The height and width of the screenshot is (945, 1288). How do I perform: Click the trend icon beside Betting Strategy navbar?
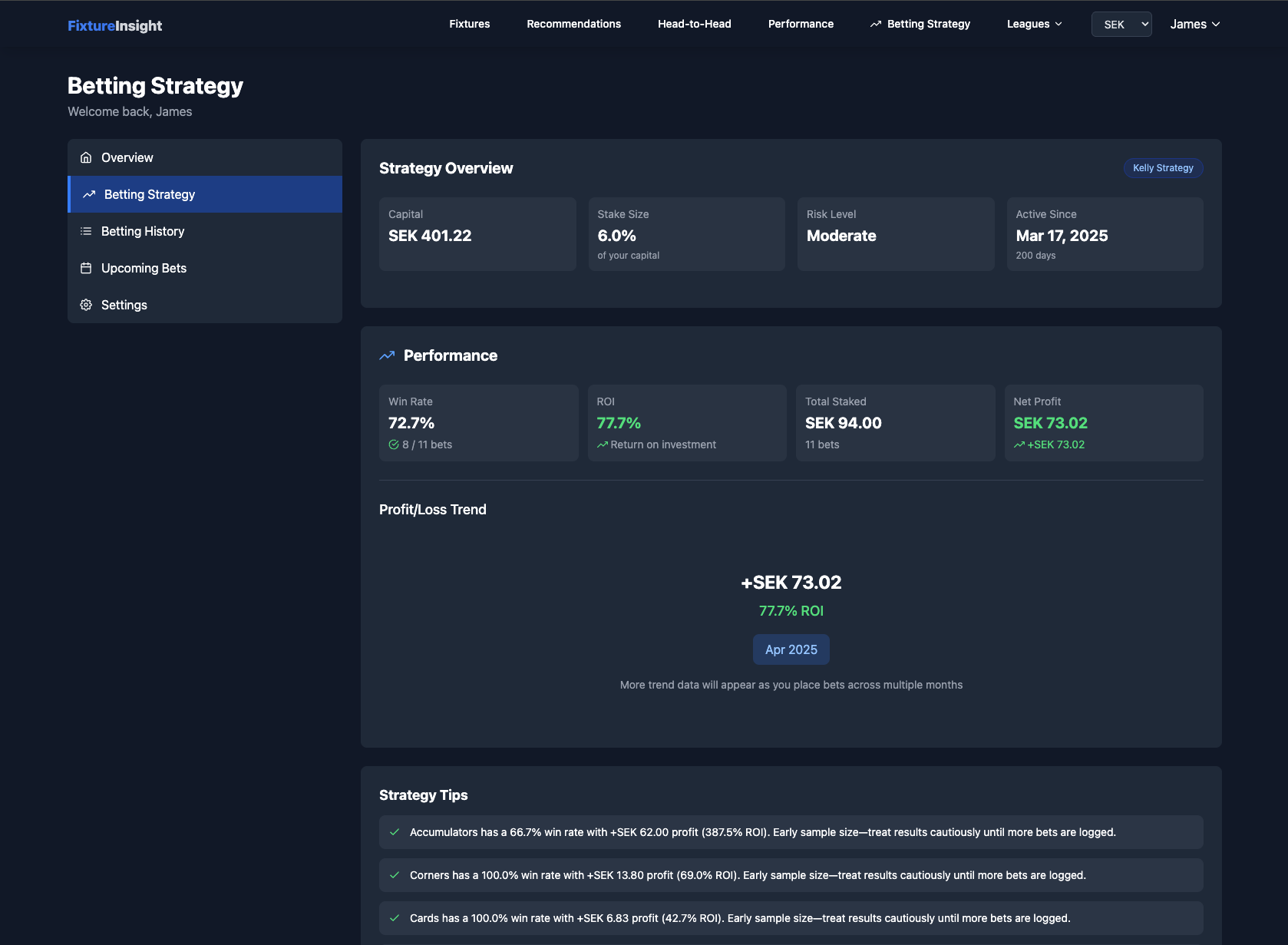[x=876, y=25]
